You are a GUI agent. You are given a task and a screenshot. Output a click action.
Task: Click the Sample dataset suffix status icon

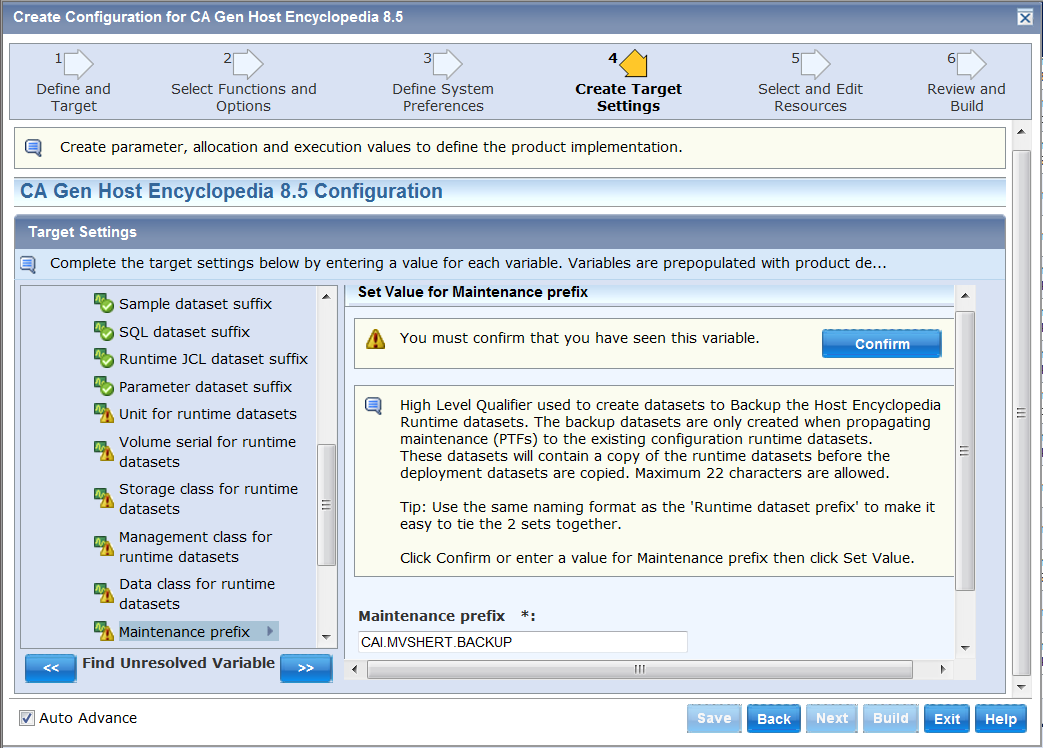pos(104,303)
